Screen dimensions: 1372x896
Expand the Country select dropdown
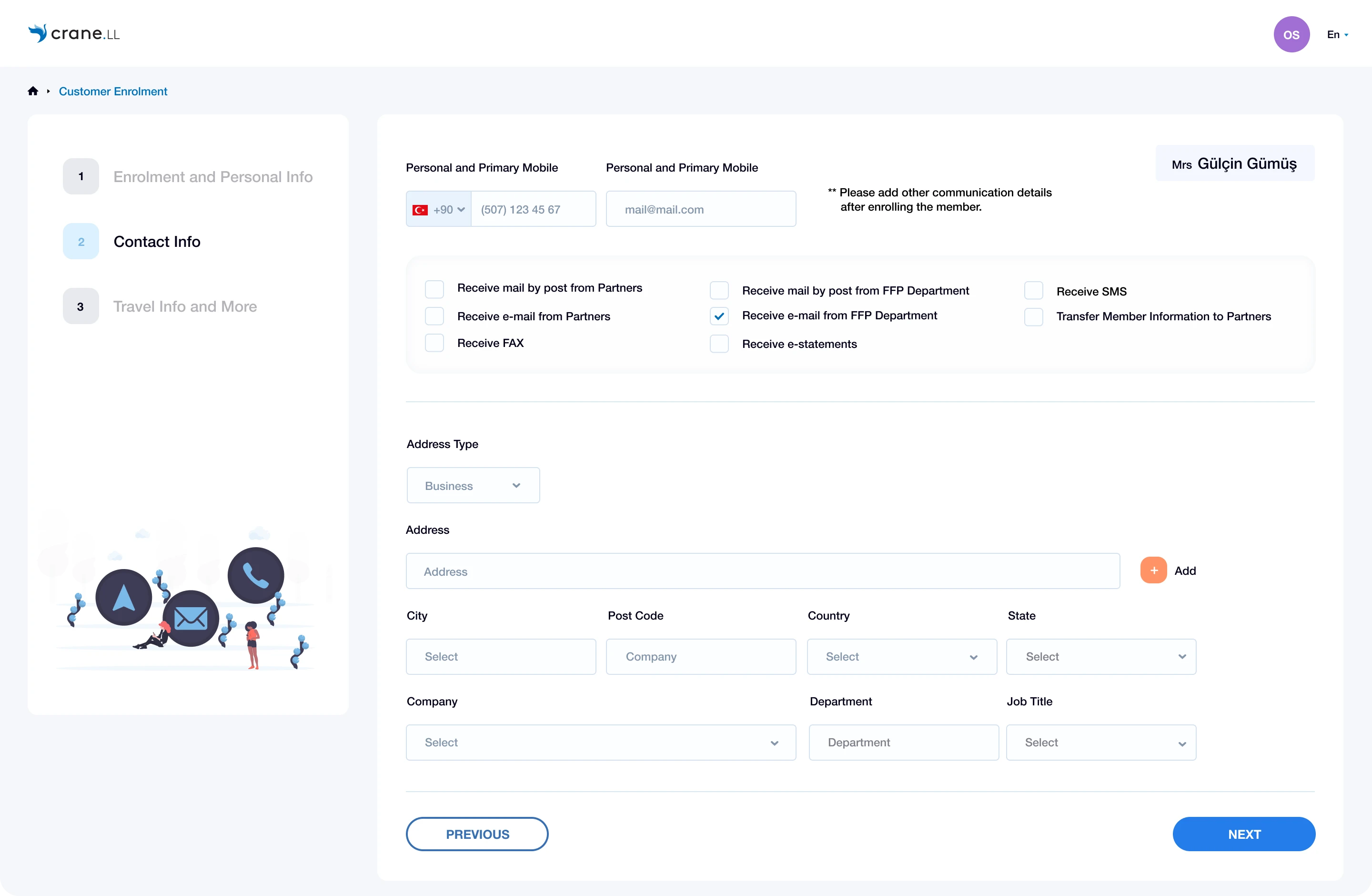[902, 657]
